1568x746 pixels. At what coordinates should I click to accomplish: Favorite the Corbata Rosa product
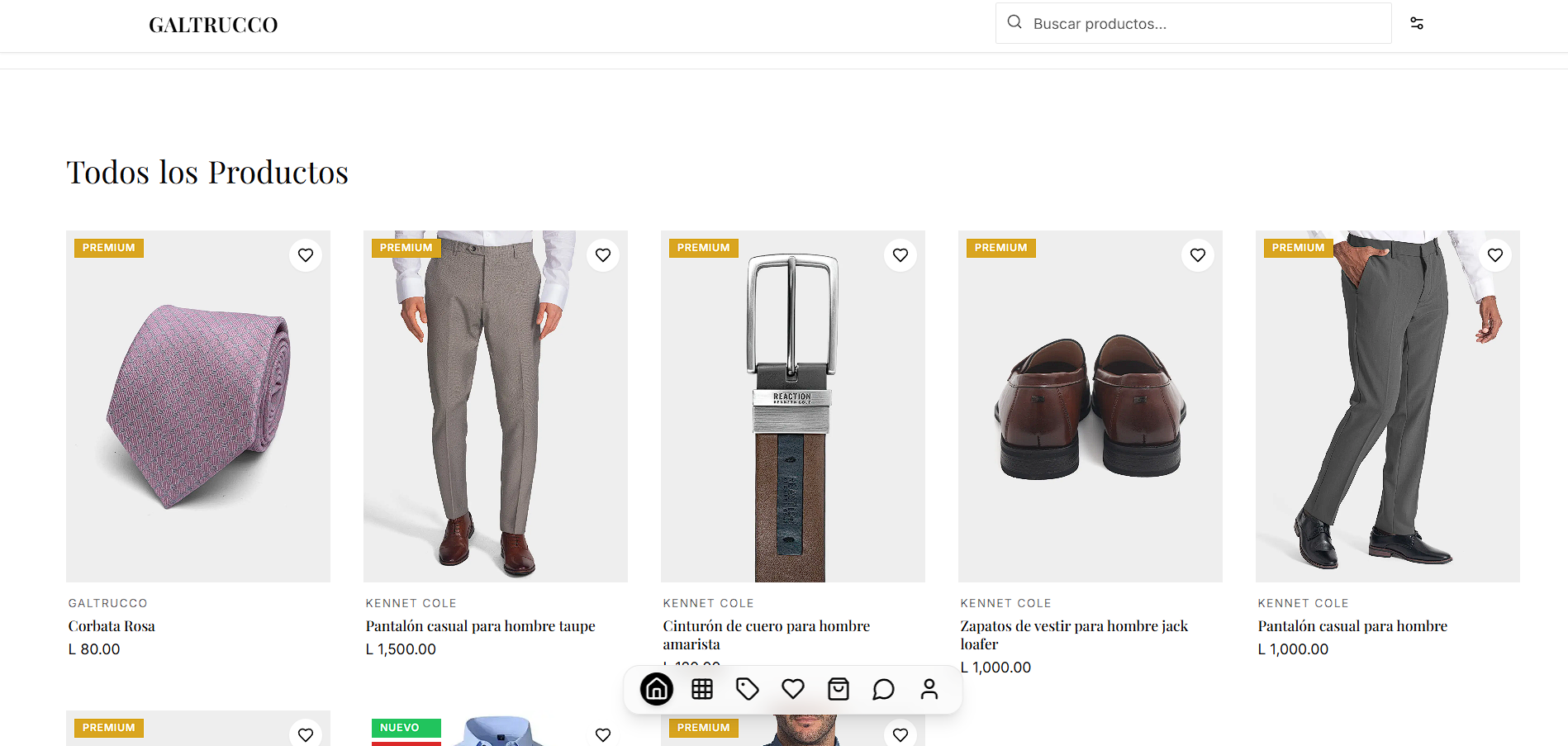(x=306, y=255)
